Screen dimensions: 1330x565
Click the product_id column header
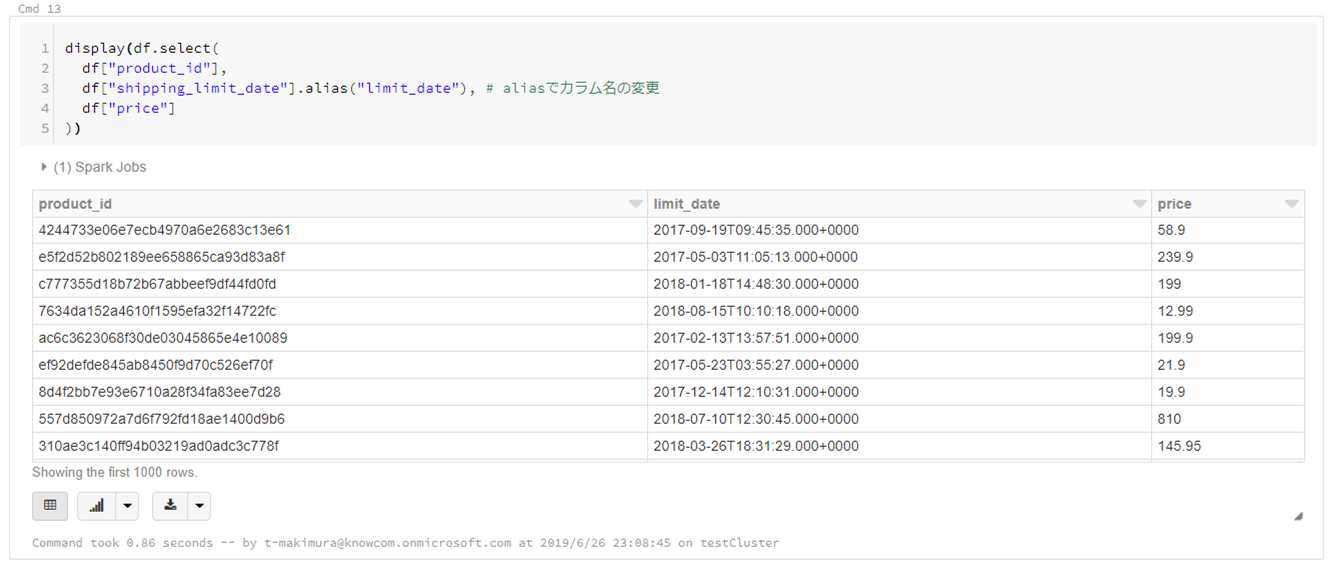click(76, 204)
